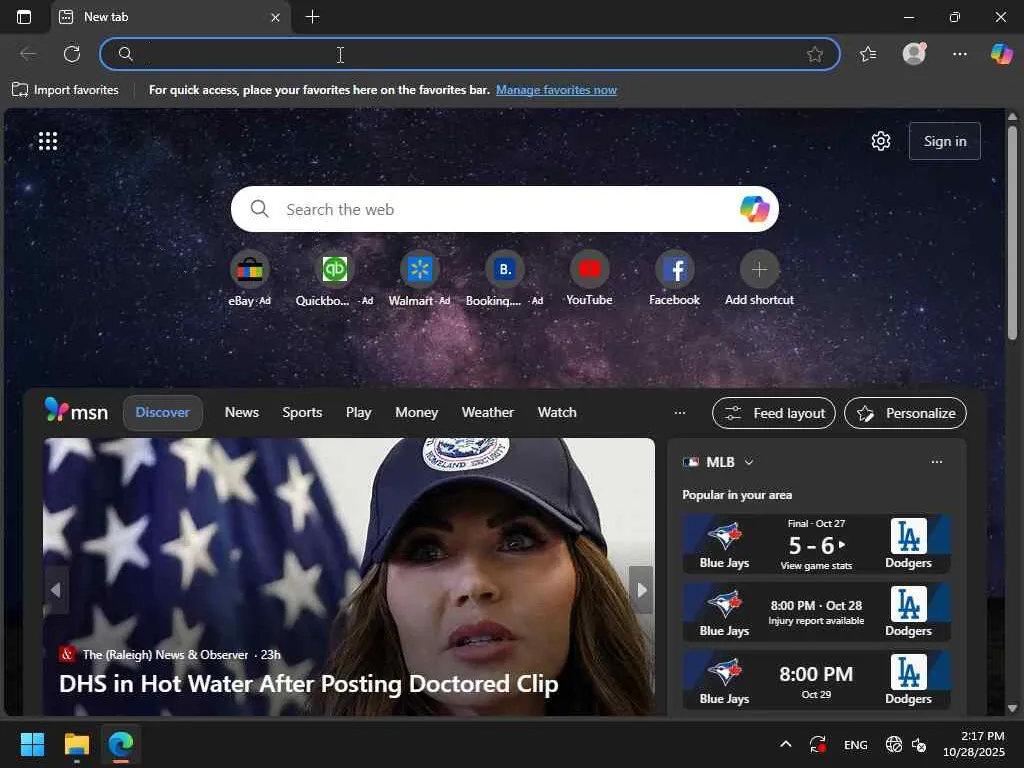Click Add shortcut plus tile
1024x768 pixels.
tap(759, 278)
